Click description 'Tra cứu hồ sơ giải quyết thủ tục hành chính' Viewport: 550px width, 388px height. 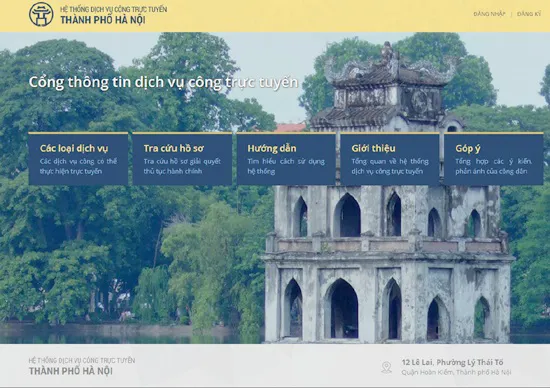pos(182,166)
